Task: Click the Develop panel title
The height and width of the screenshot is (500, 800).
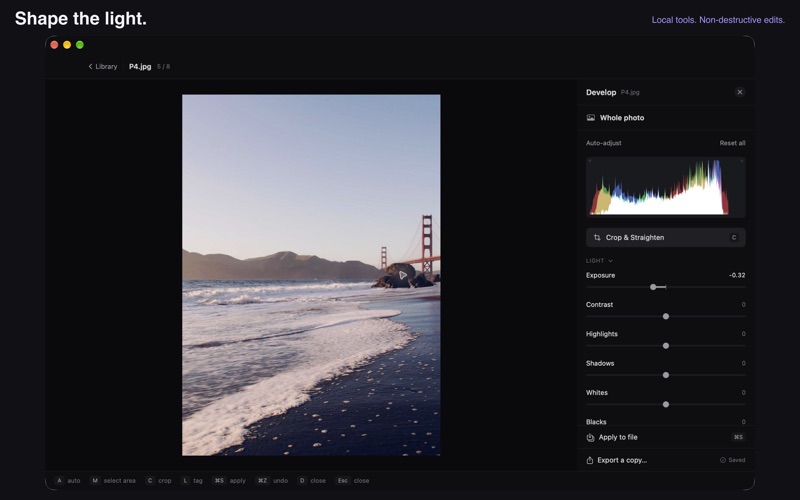Action: point(601,92)
